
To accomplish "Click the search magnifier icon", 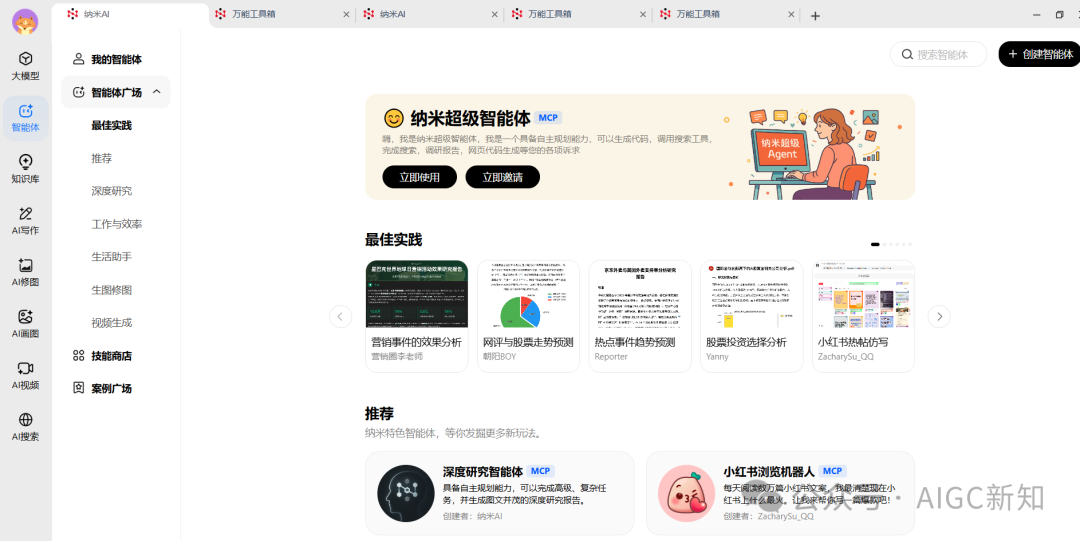I will tap(907, 54).
